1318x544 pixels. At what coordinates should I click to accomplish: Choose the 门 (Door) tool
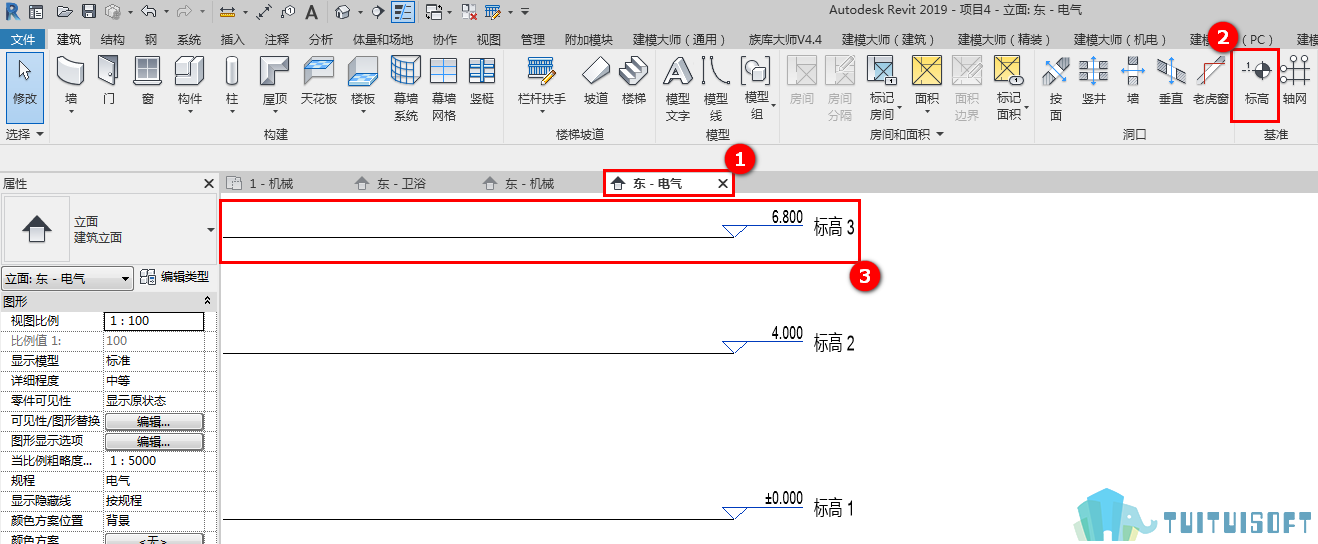(108, 81)
